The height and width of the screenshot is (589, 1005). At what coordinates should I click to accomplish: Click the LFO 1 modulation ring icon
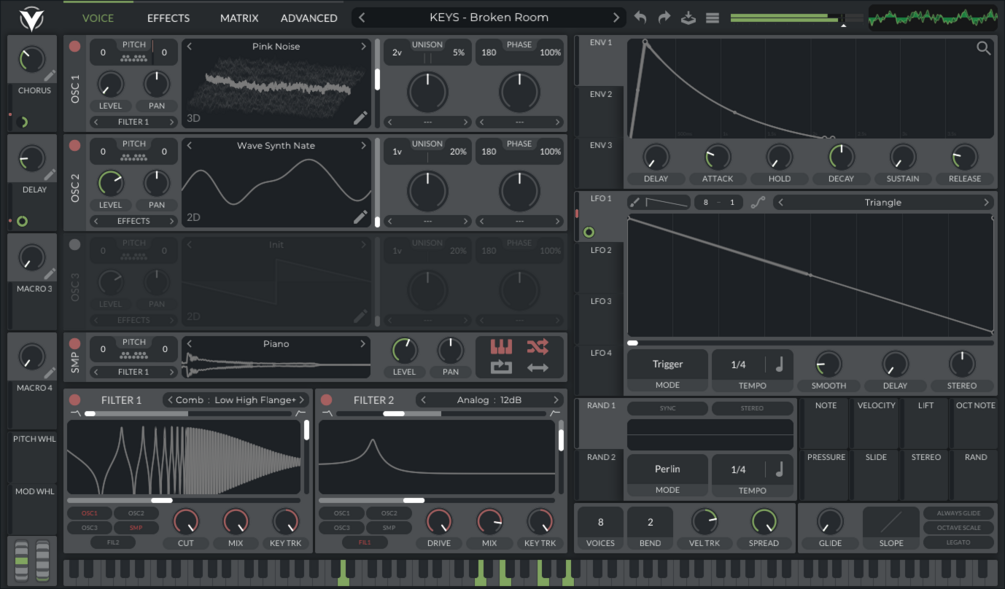[589, 232]
